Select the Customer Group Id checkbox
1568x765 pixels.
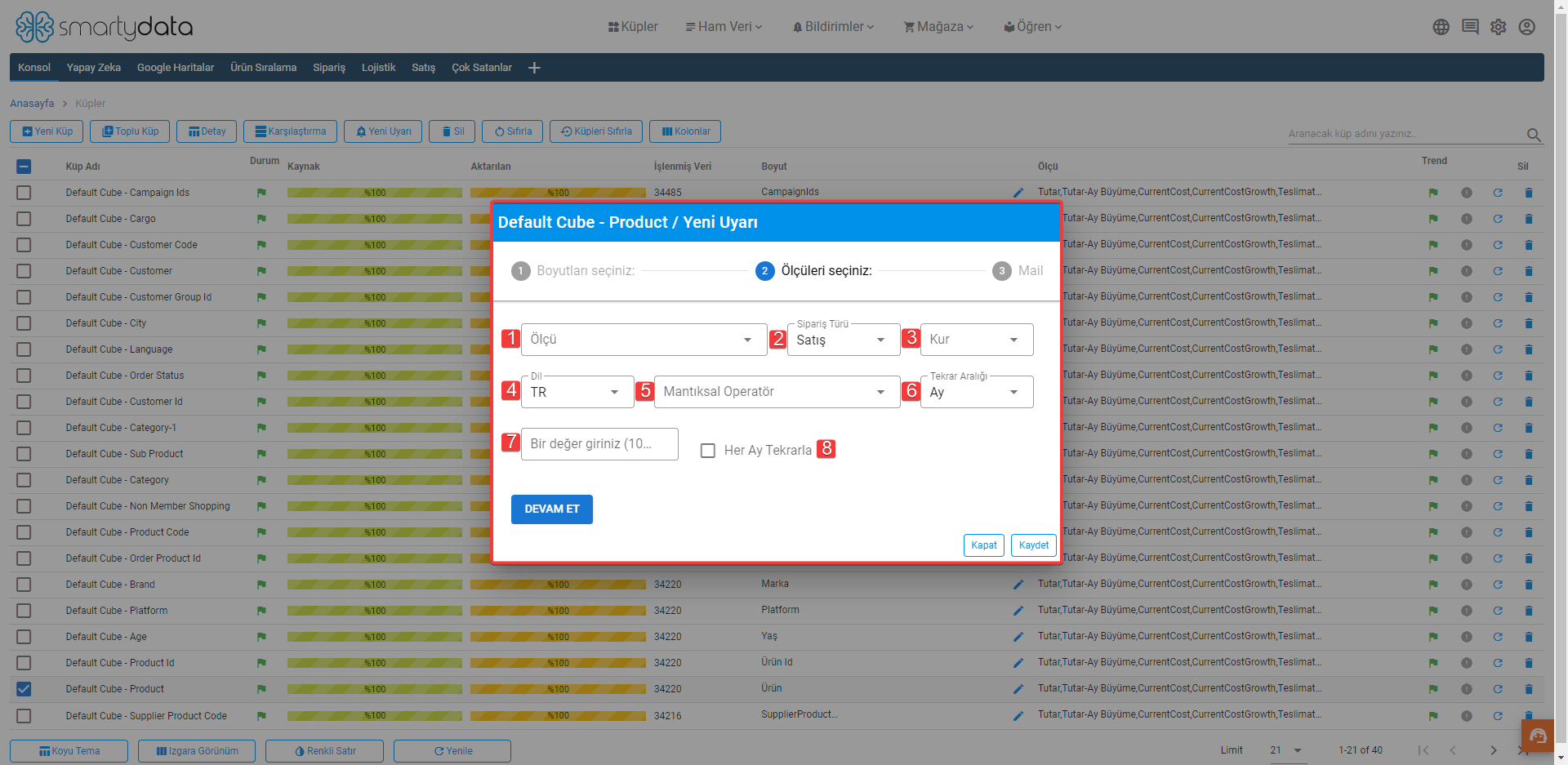point(24,297)
